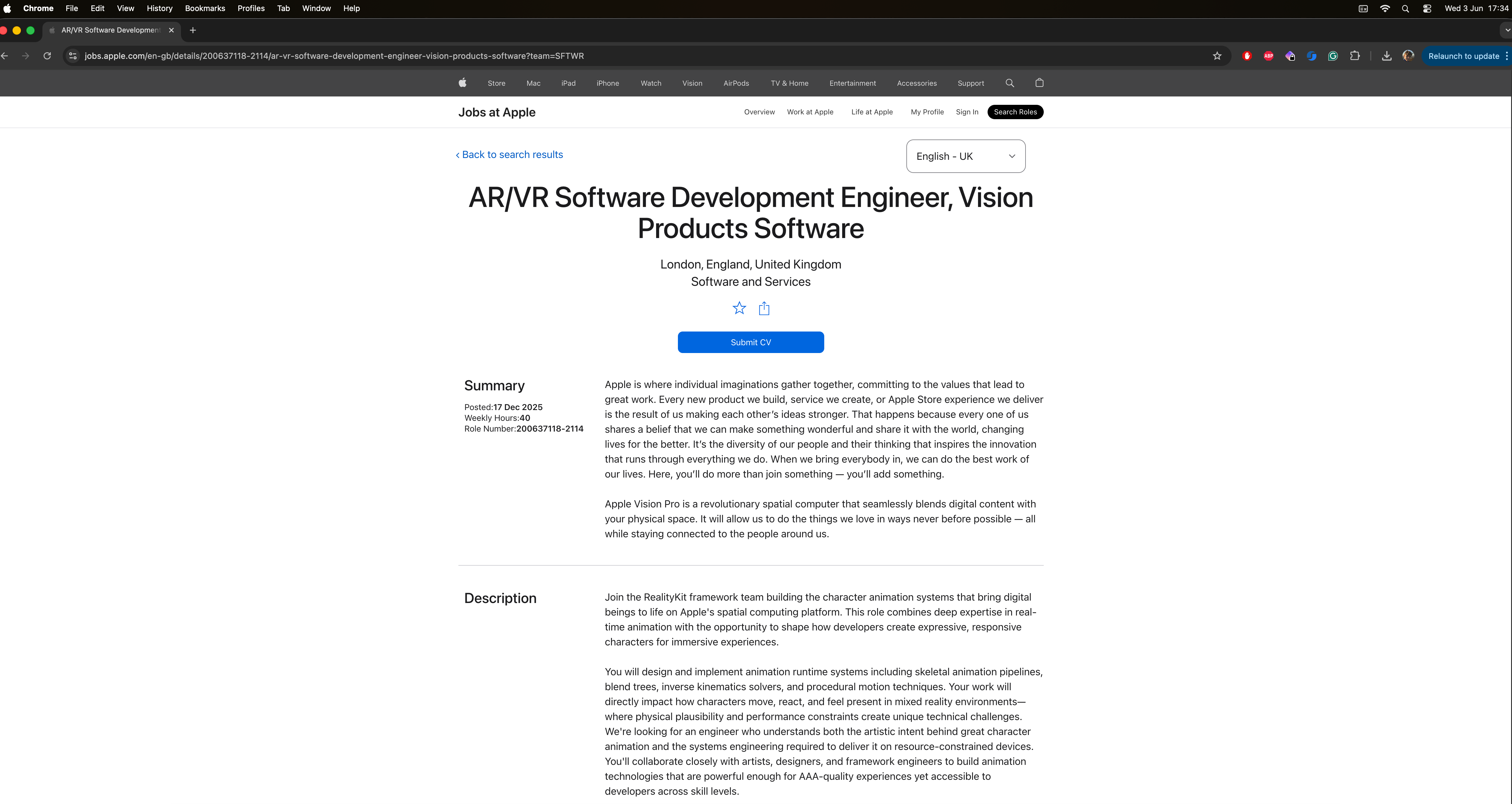Viewport: 1512px width, 804px height.
Task: Submit CV for this role
Action: pos(751,342)
